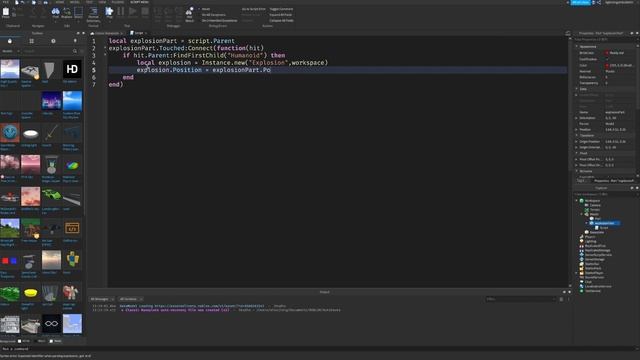Viewport: 640px width, 360px height.
Task: Switch to the SCRIPT MENU ribbon tab
Action: pyautogui.click(x=139, y=2)
